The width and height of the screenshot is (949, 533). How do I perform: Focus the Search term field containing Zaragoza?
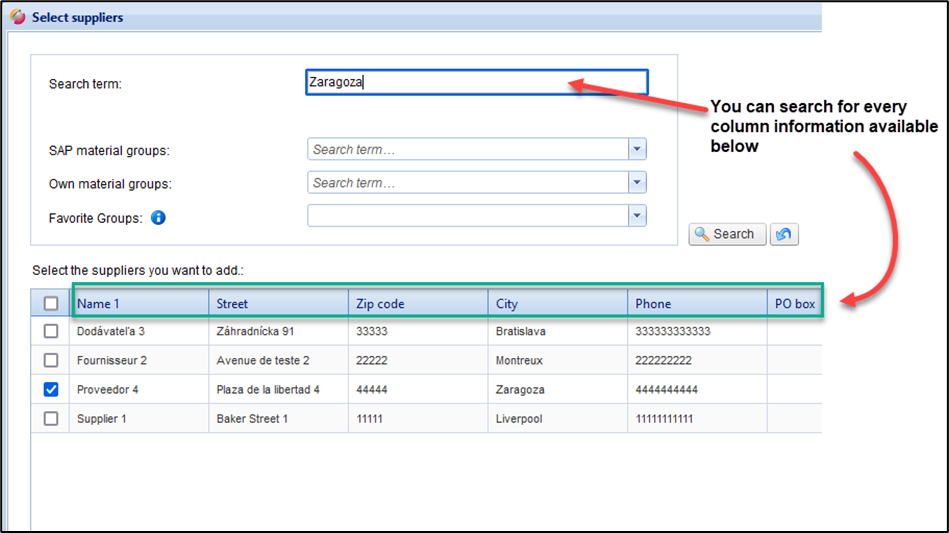click(476, 83)
